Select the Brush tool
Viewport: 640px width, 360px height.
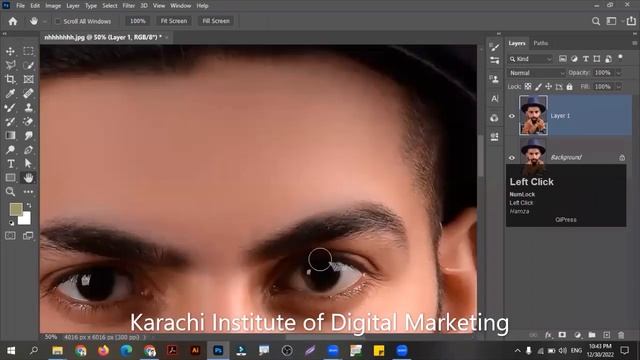pos(10,108)
